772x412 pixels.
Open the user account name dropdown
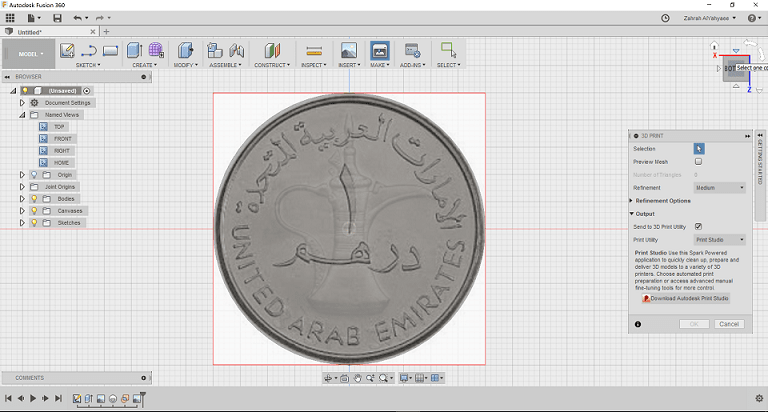tap(709, 18)
